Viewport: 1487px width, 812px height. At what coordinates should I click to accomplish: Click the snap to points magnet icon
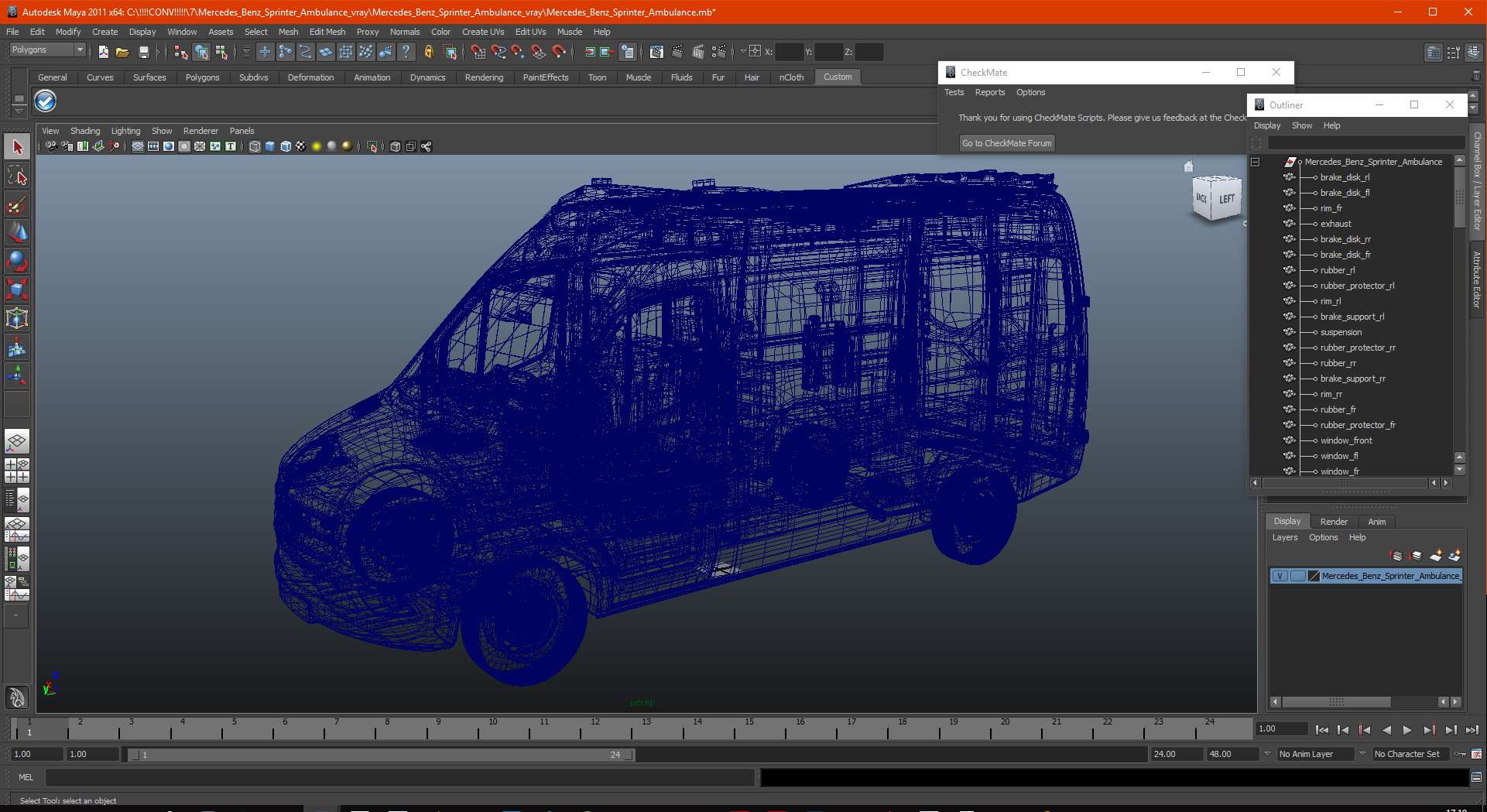point(518,52)
